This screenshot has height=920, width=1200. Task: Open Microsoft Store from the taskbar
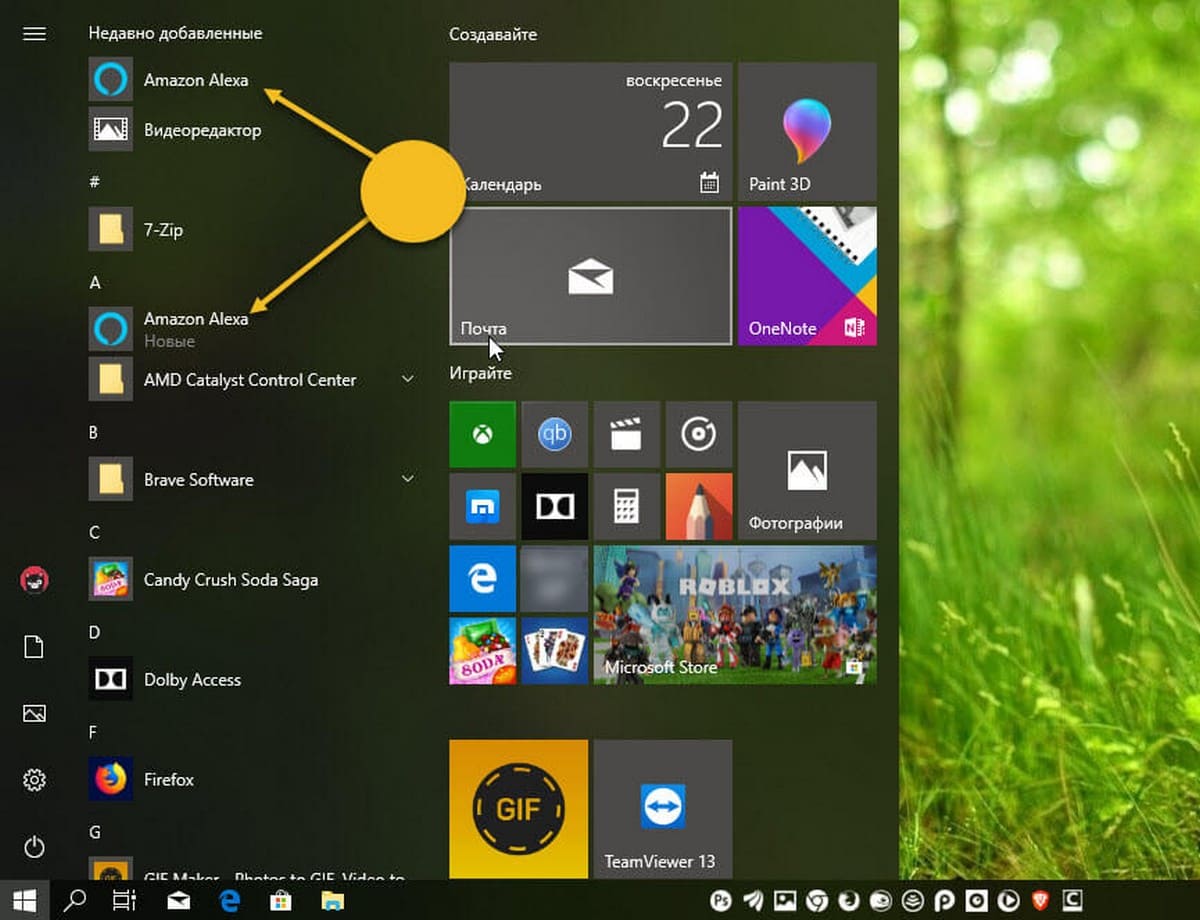coord(281,900)
